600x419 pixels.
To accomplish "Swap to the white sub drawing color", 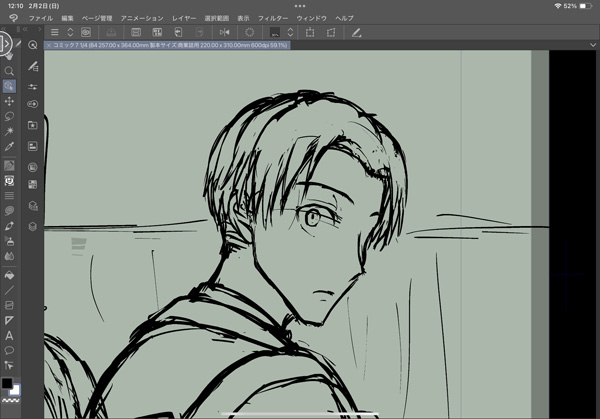I will pos(15,391).
